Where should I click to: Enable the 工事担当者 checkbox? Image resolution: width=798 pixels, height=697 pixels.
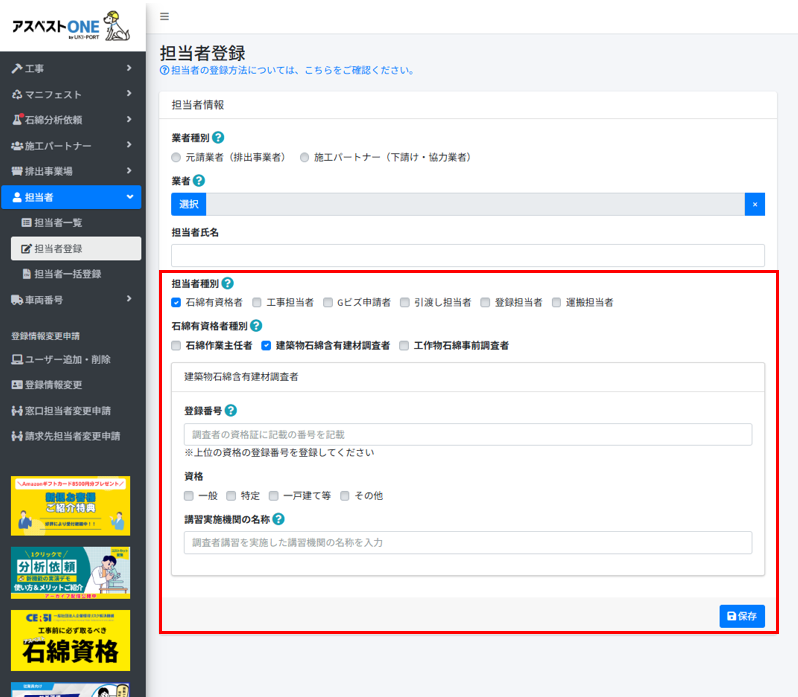(257, 301)
